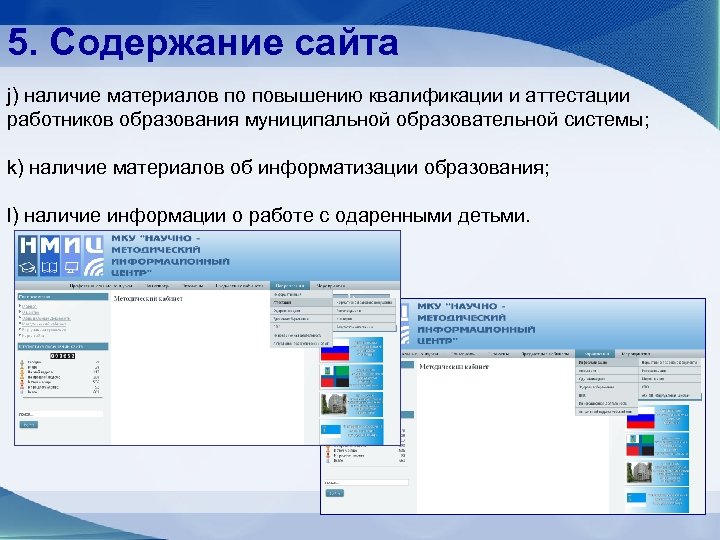Open the nav item right of the active tab, right screenshot
The image size is (720, 540).
636,354
